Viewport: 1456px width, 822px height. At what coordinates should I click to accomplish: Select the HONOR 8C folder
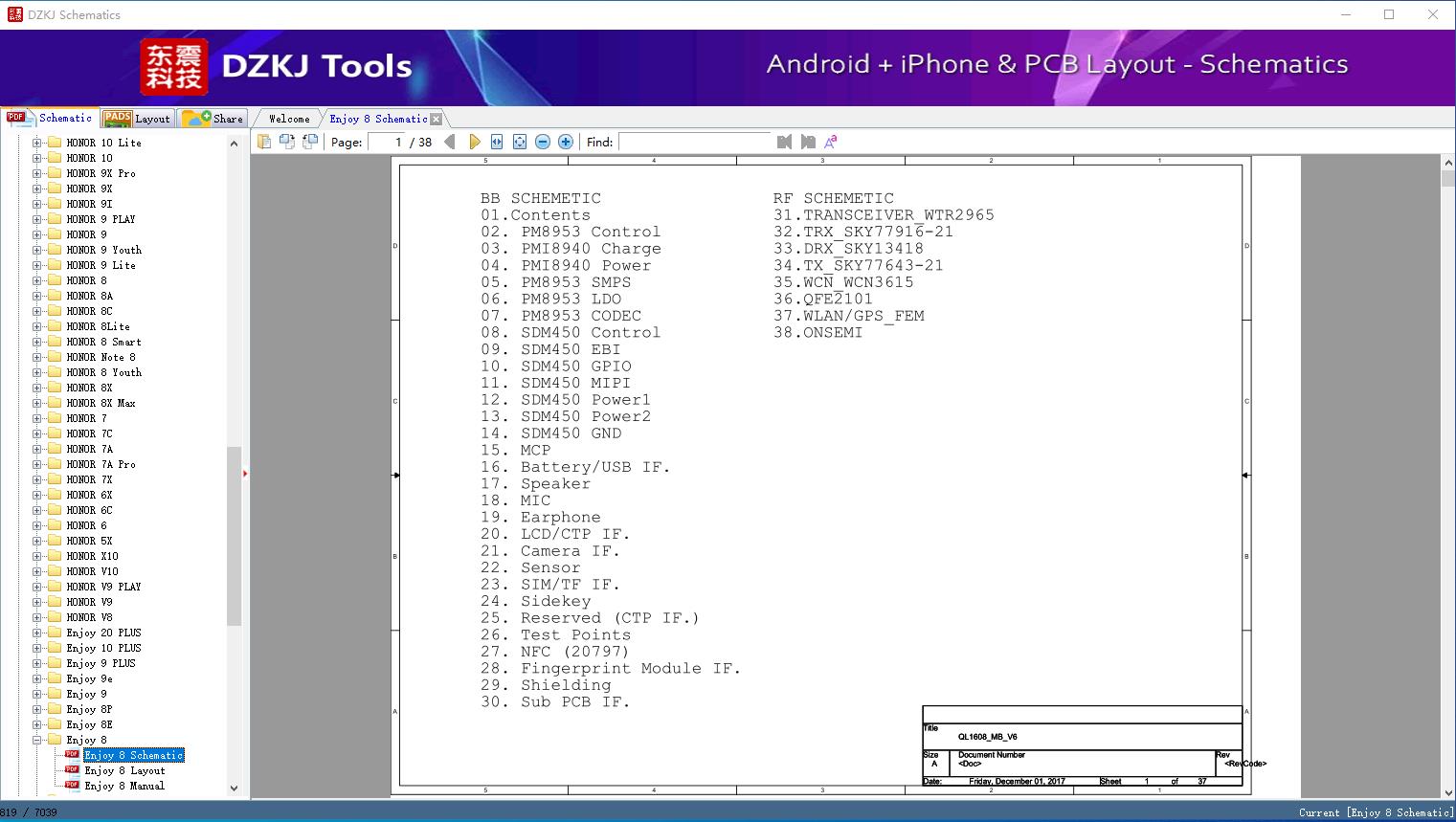pos(89,311)
